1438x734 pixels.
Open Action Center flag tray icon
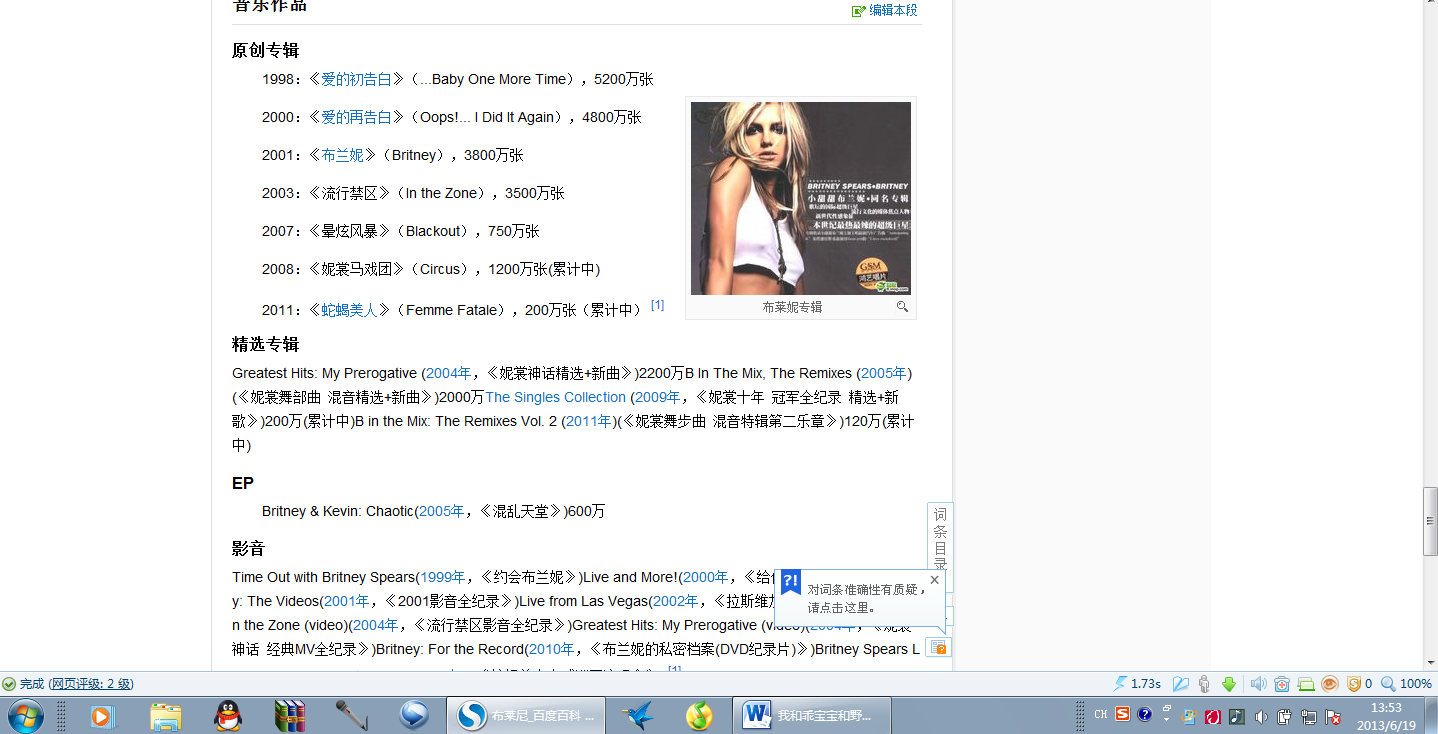pos(1333,716)
